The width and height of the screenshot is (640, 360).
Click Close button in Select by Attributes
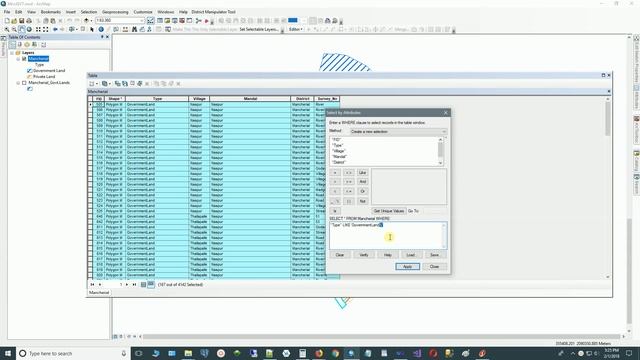click(434, 267)
